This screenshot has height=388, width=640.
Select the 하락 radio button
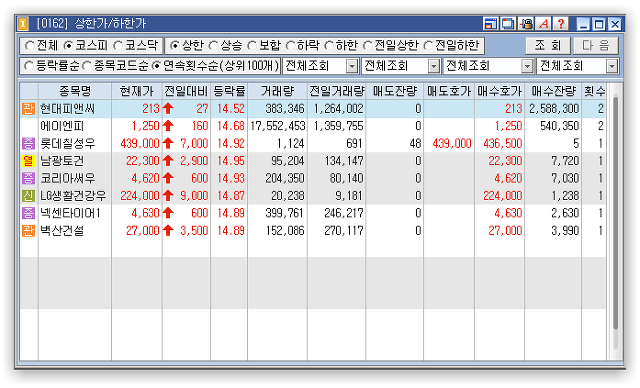pyautogui.click(x=290, y=46)
